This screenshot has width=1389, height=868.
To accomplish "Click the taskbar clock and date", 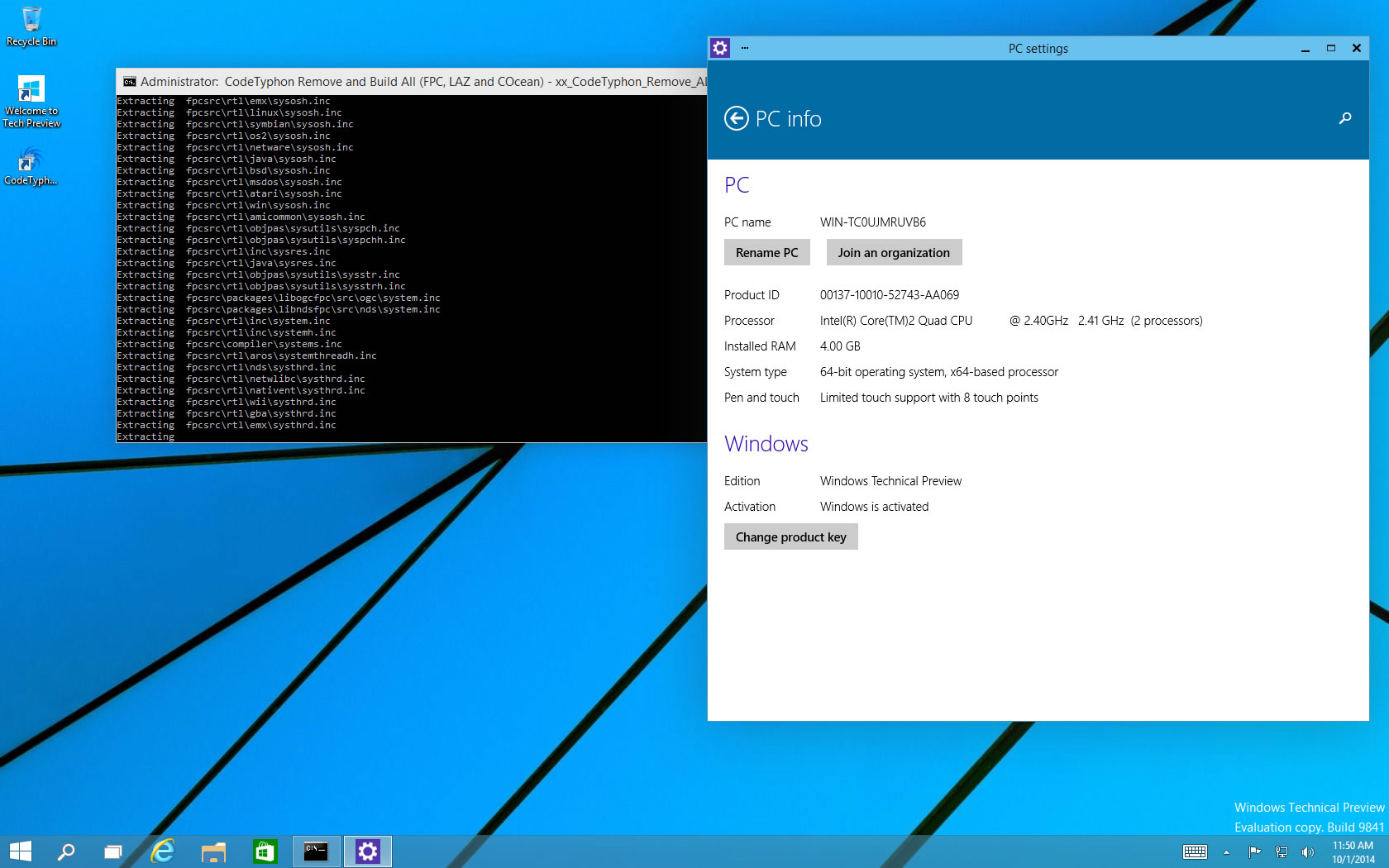I will tap(1353, 852).
